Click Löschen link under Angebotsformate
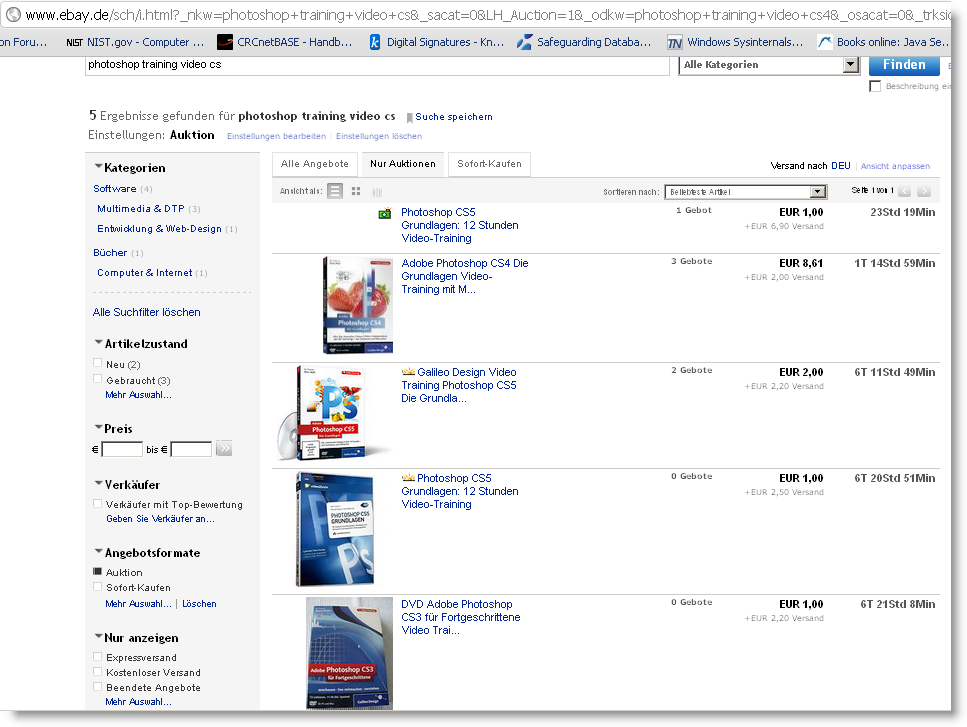Viewport: 967px width, 727px height. [199, 604]
